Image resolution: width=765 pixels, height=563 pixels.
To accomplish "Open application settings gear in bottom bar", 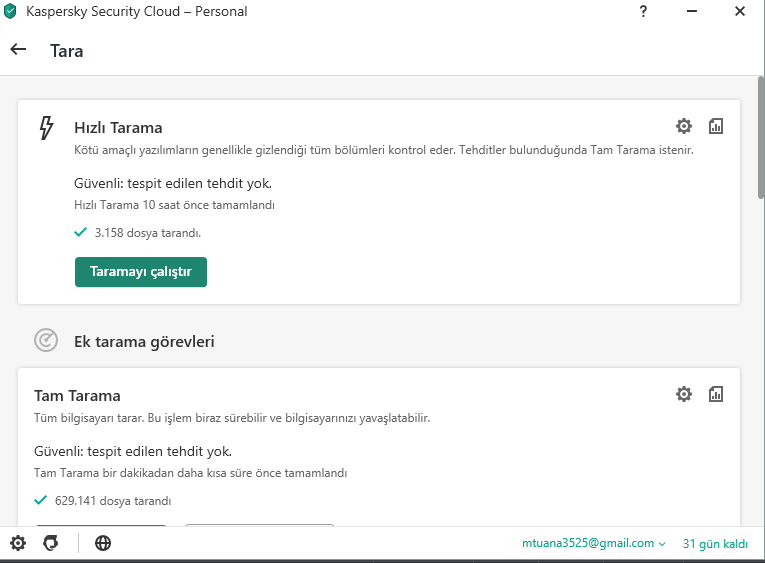I will tap(18, 543).
